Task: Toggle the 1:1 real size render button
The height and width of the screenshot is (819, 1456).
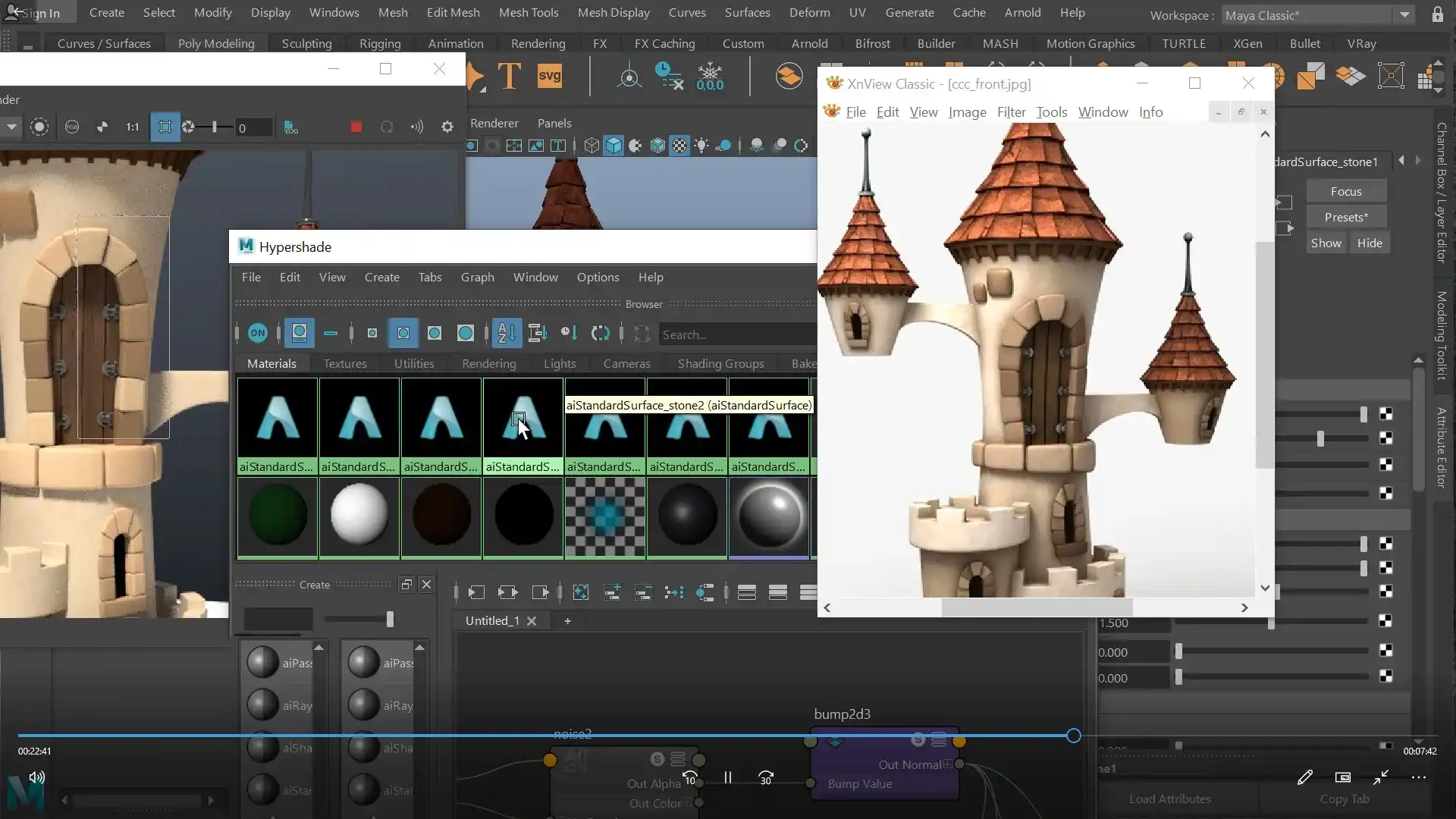Action: [133, 127]
